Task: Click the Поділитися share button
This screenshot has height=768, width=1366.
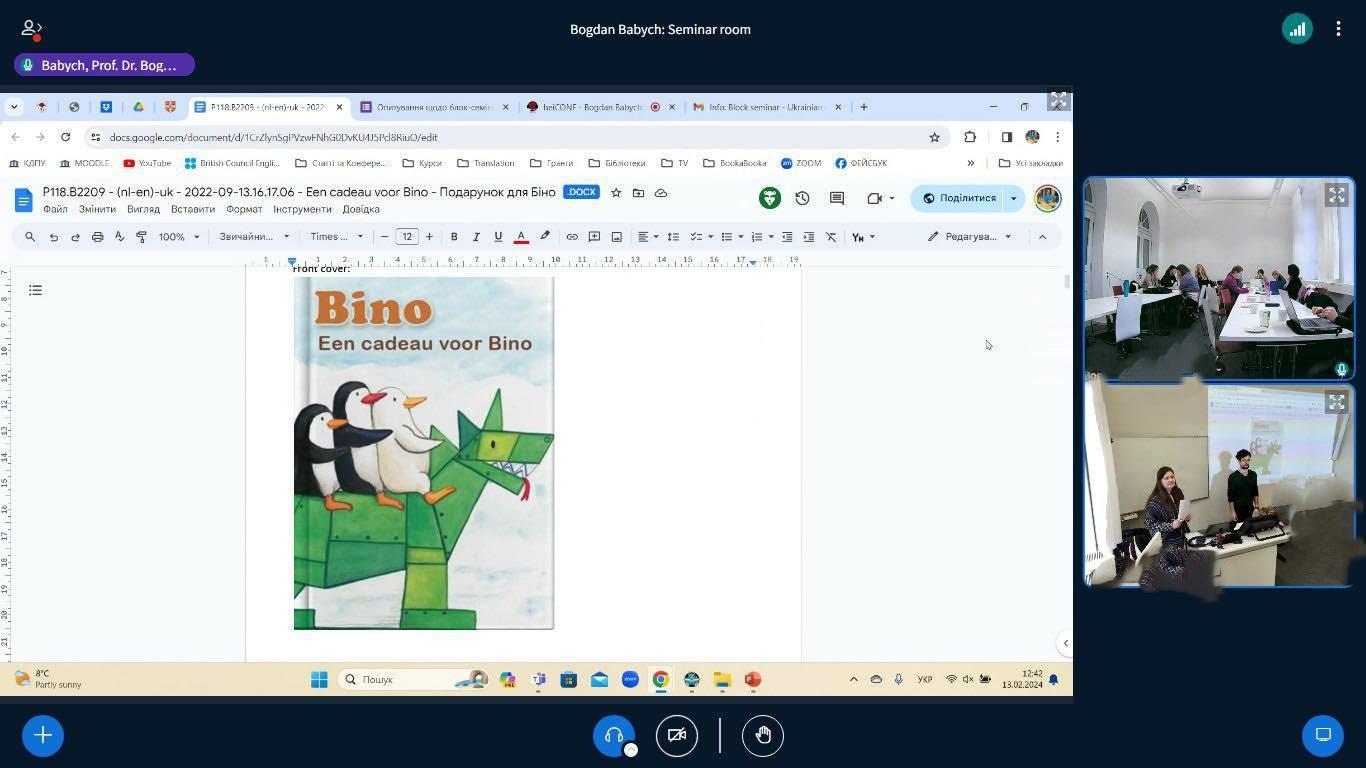Action: (959, 198)
